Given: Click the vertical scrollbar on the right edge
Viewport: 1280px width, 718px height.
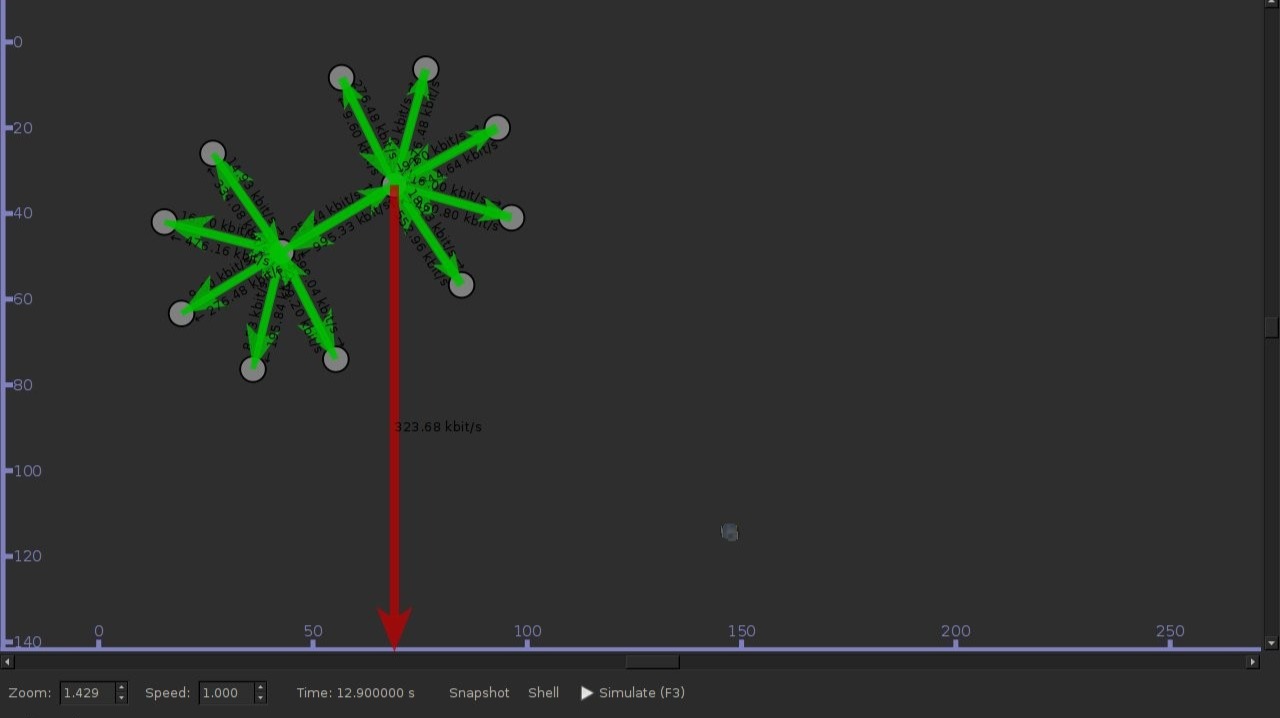Looking at the screenshot, I should (1271, 327).
